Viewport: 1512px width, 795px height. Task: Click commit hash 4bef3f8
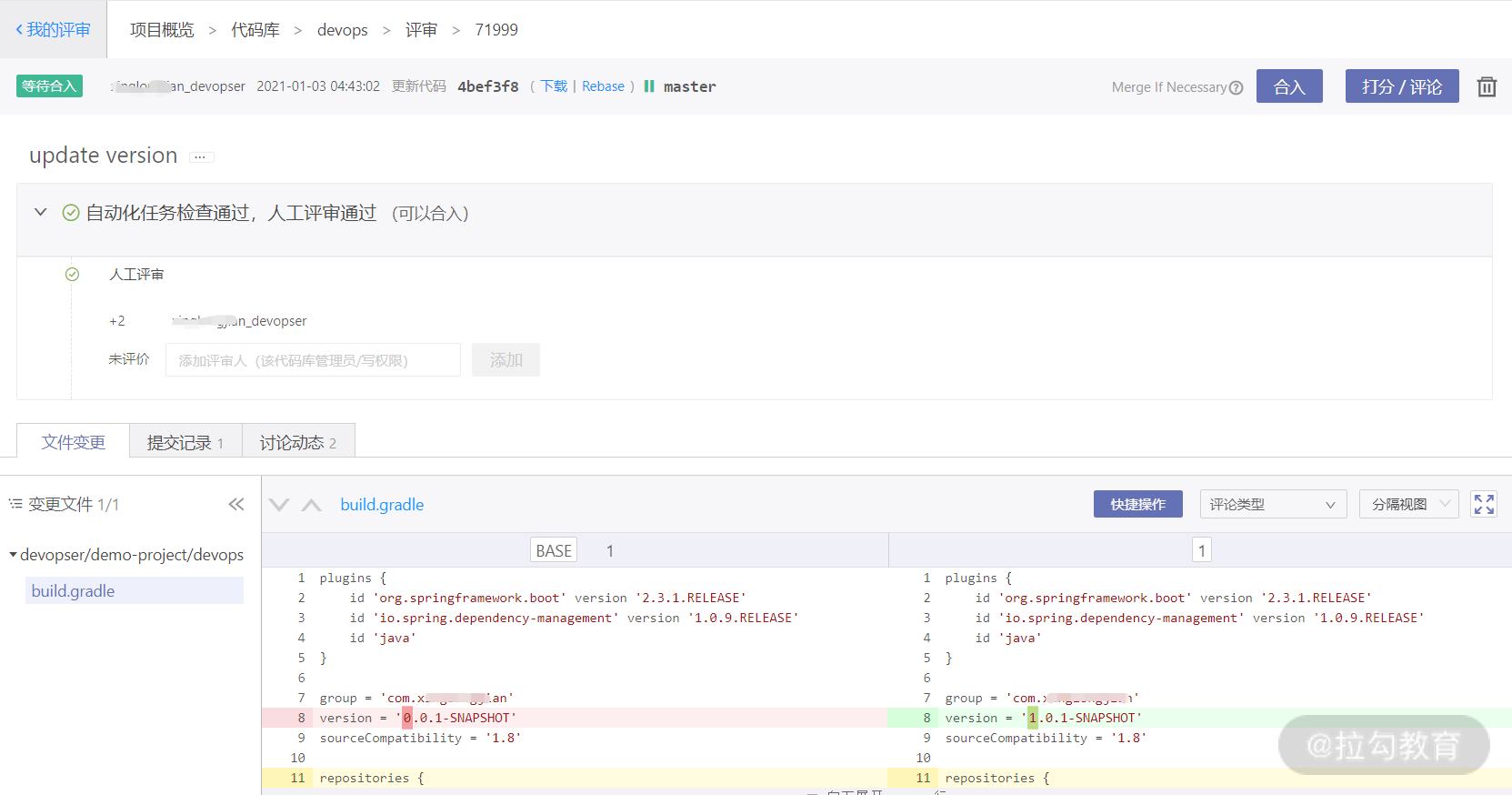pyautogui.click(x=488, y=86)
